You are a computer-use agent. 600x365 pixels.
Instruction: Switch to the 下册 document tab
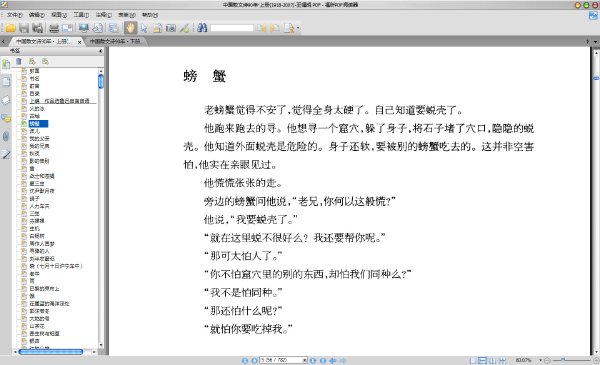tap(115, 41)
